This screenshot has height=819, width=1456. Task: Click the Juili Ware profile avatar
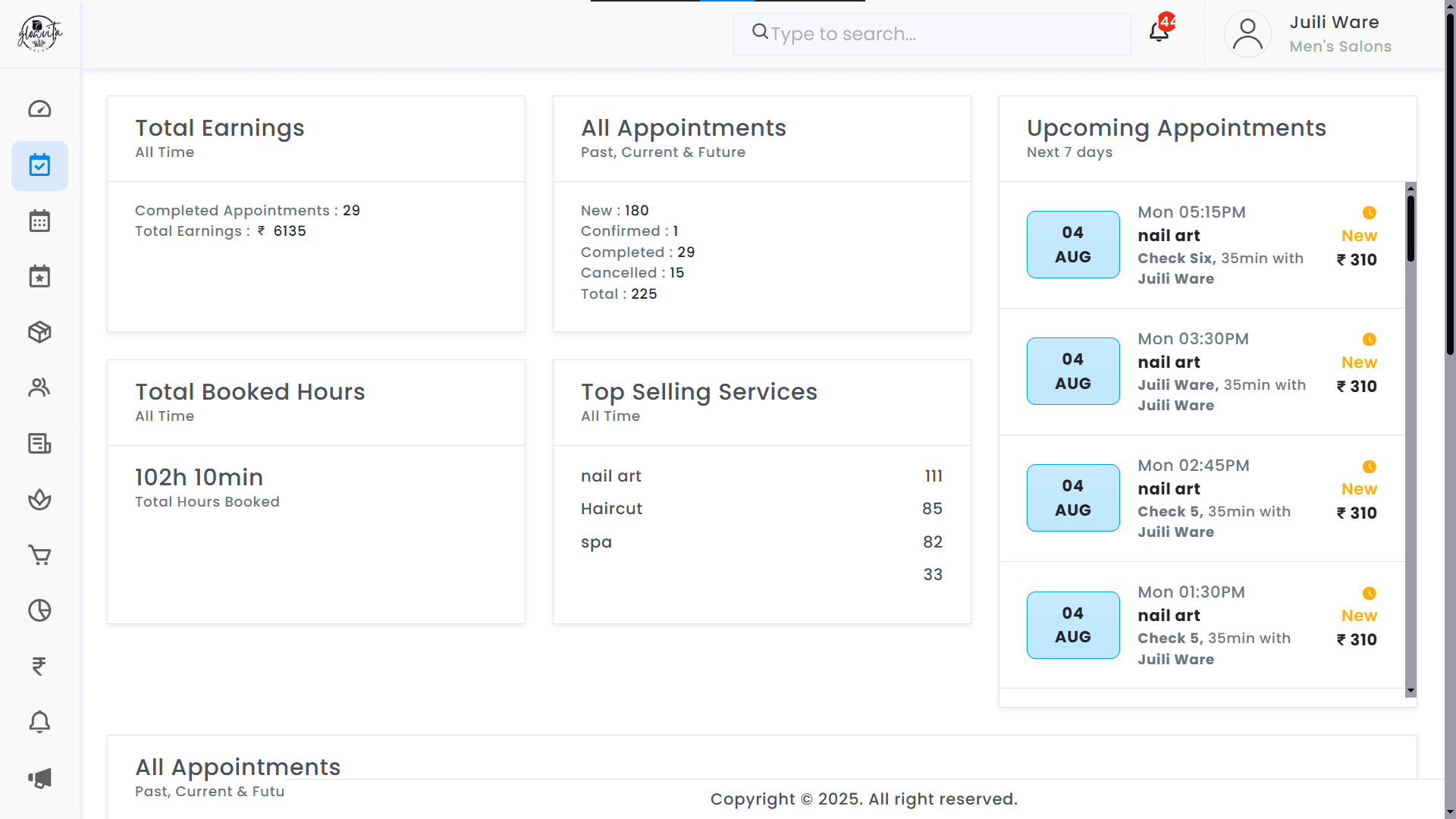click(x=1247, y=34)
